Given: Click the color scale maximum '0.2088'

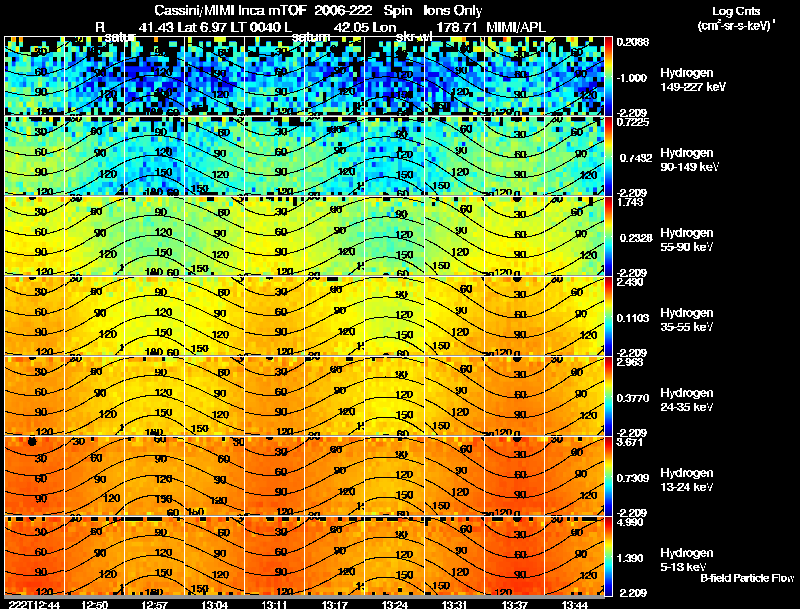Looking at the screenshot, I should (x=633, y=42).
